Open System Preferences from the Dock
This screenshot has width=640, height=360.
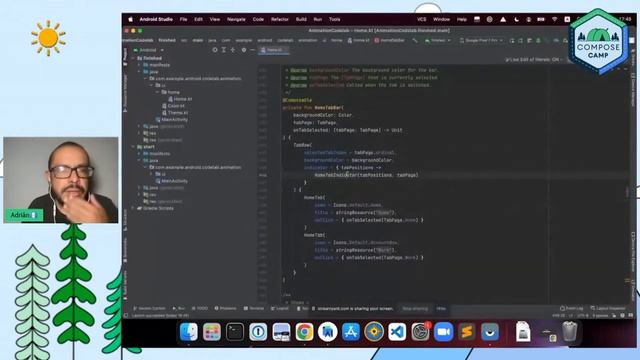(420, 332)
